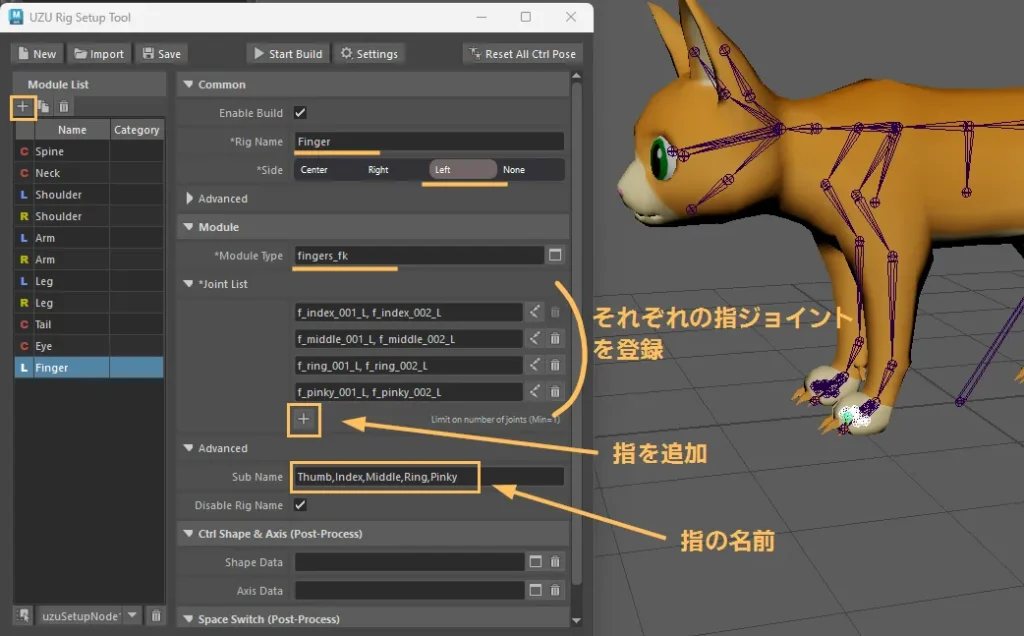Click scrollbar down arrow in properties panel

click(576, 620)
